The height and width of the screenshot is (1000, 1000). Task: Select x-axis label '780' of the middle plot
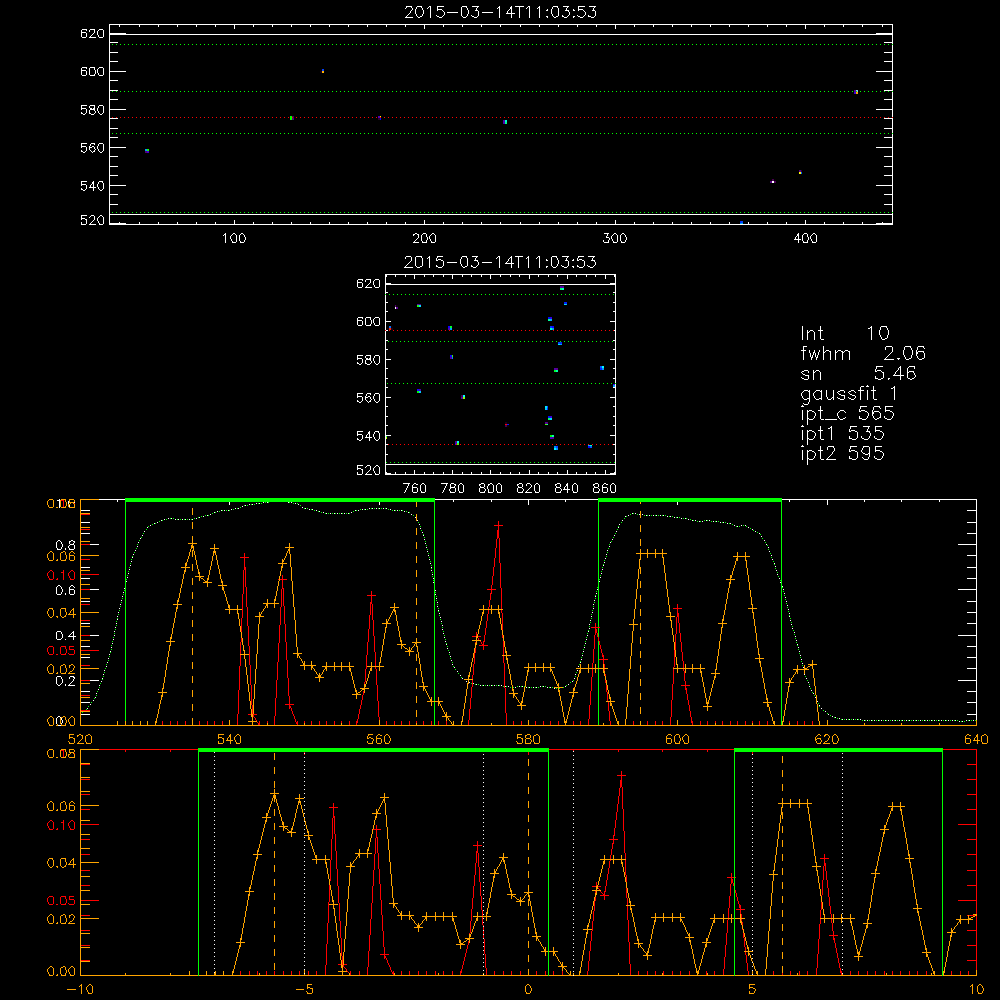453,489
